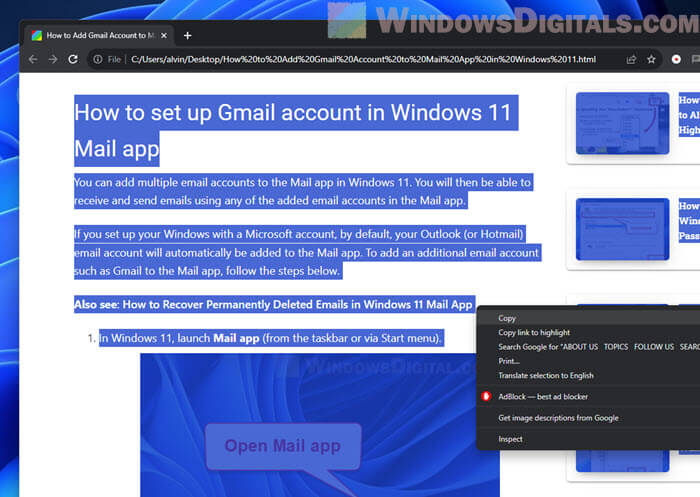Select the 'How to Add Gmail Account' browser tab
The height and width of the screenshot is (497, 700).
pyautogui.click(x=99, y=35)
